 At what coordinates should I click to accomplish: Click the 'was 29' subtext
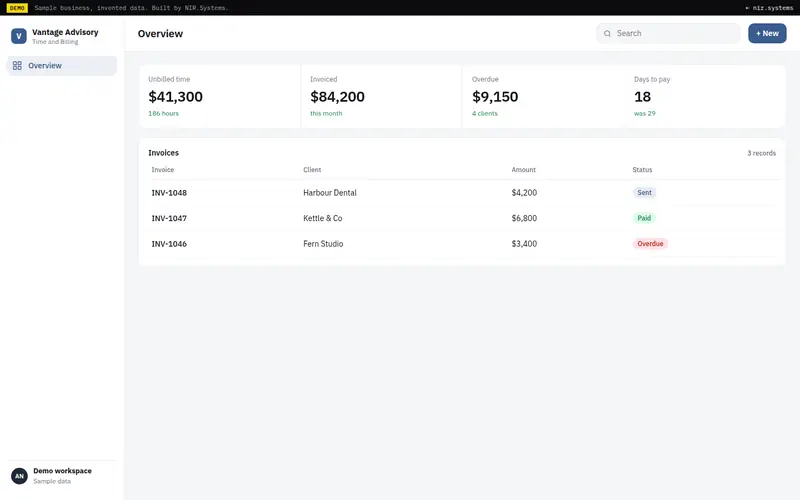pyautogui.click(x=644, y=114)
